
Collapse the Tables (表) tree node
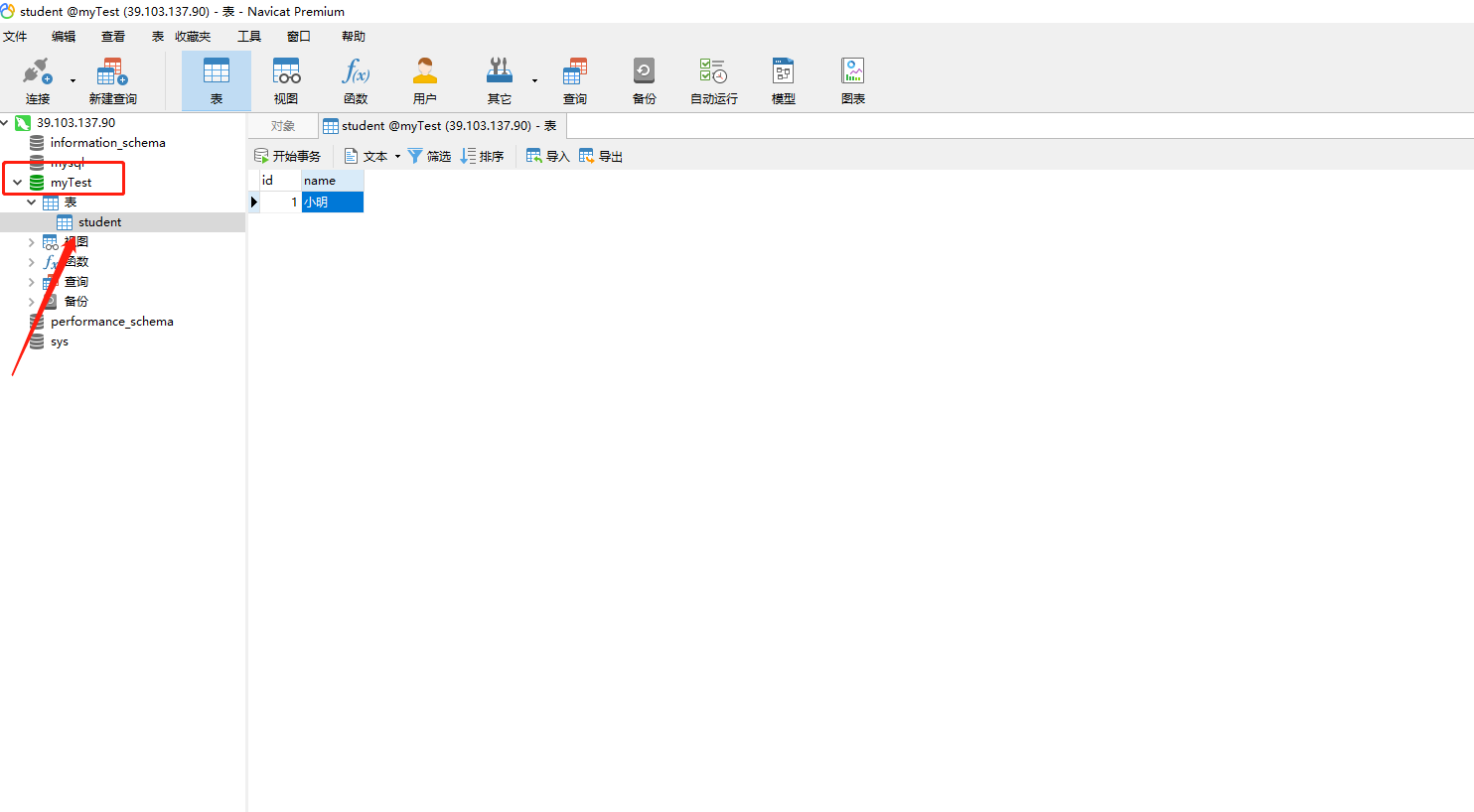(x=32, y=203)
